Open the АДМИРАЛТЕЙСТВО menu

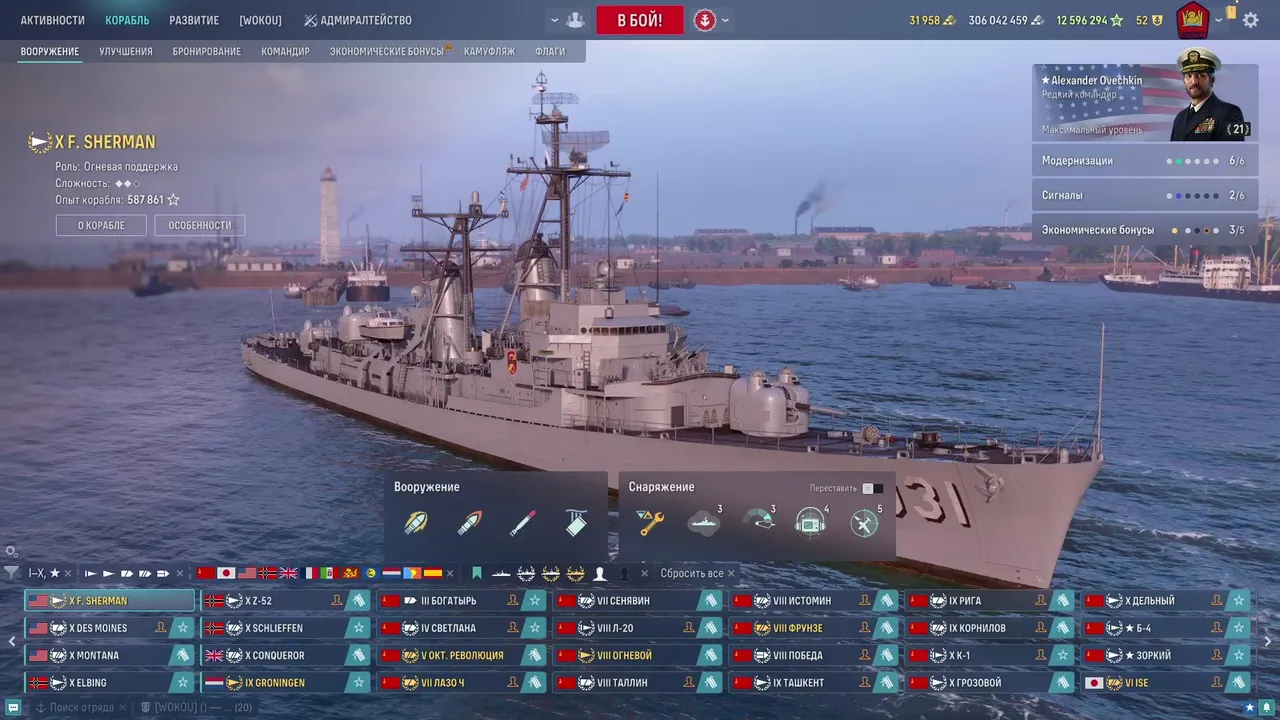(x=358, y=20)
